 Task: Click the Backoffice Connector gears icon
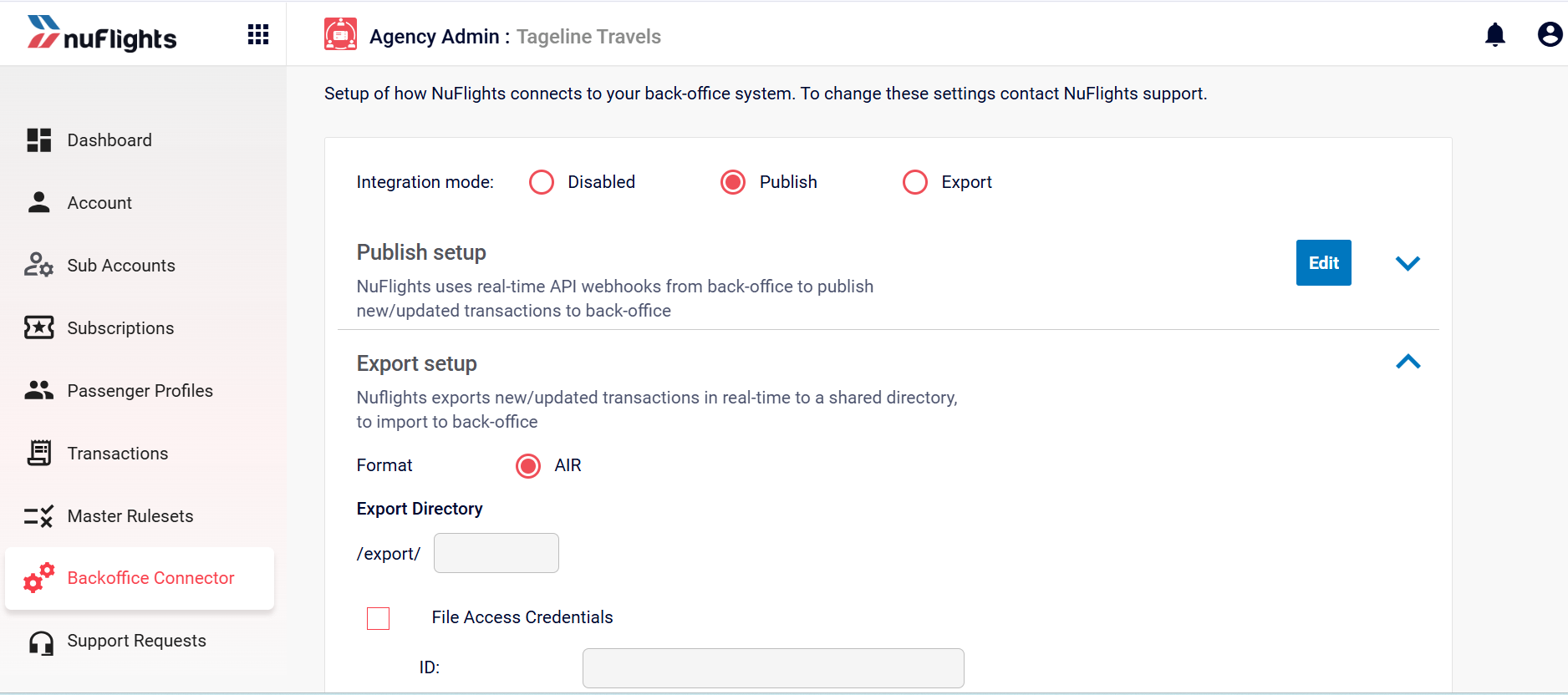39,578
